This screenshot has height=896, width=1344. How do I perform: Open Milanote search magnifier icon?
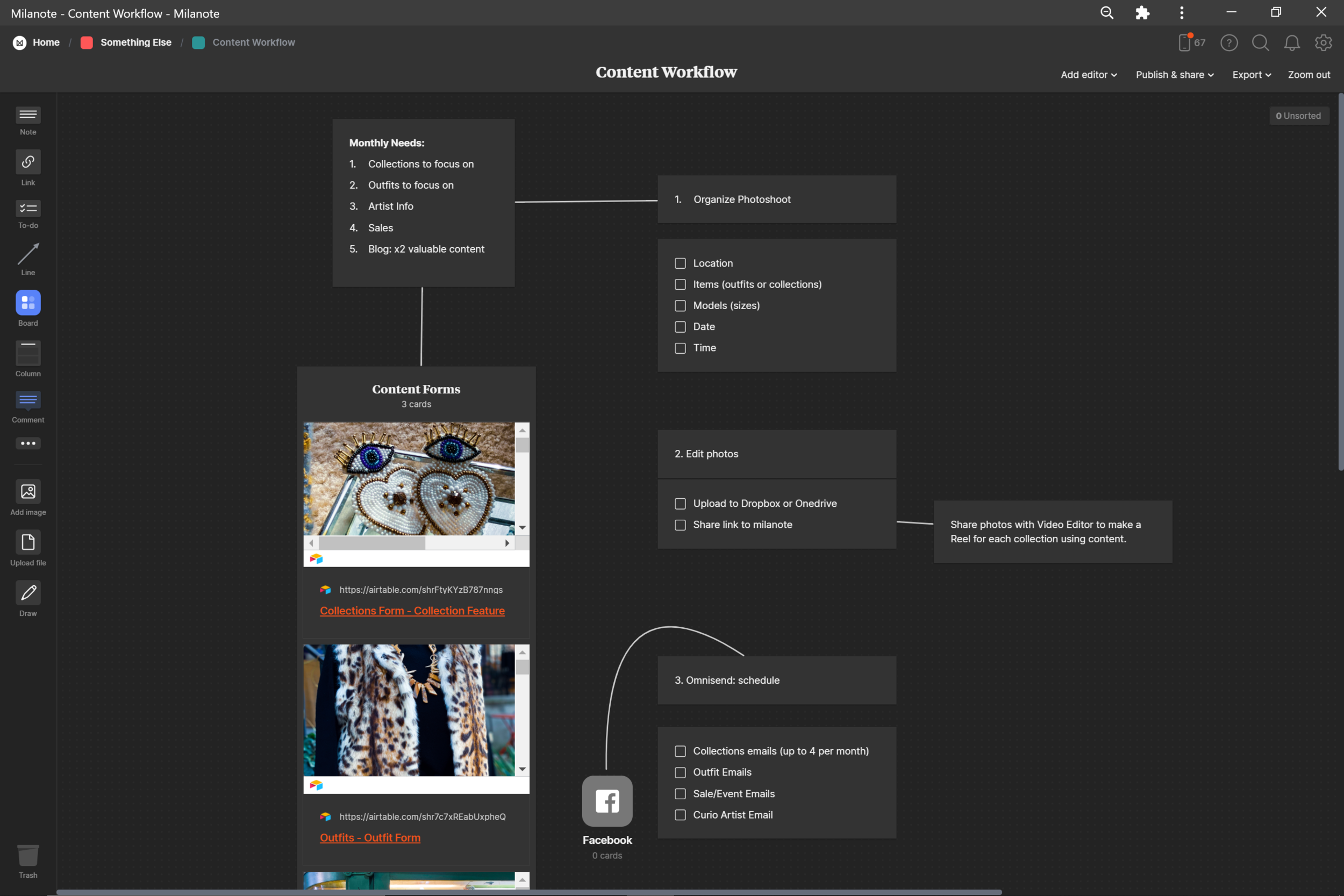1260,42
